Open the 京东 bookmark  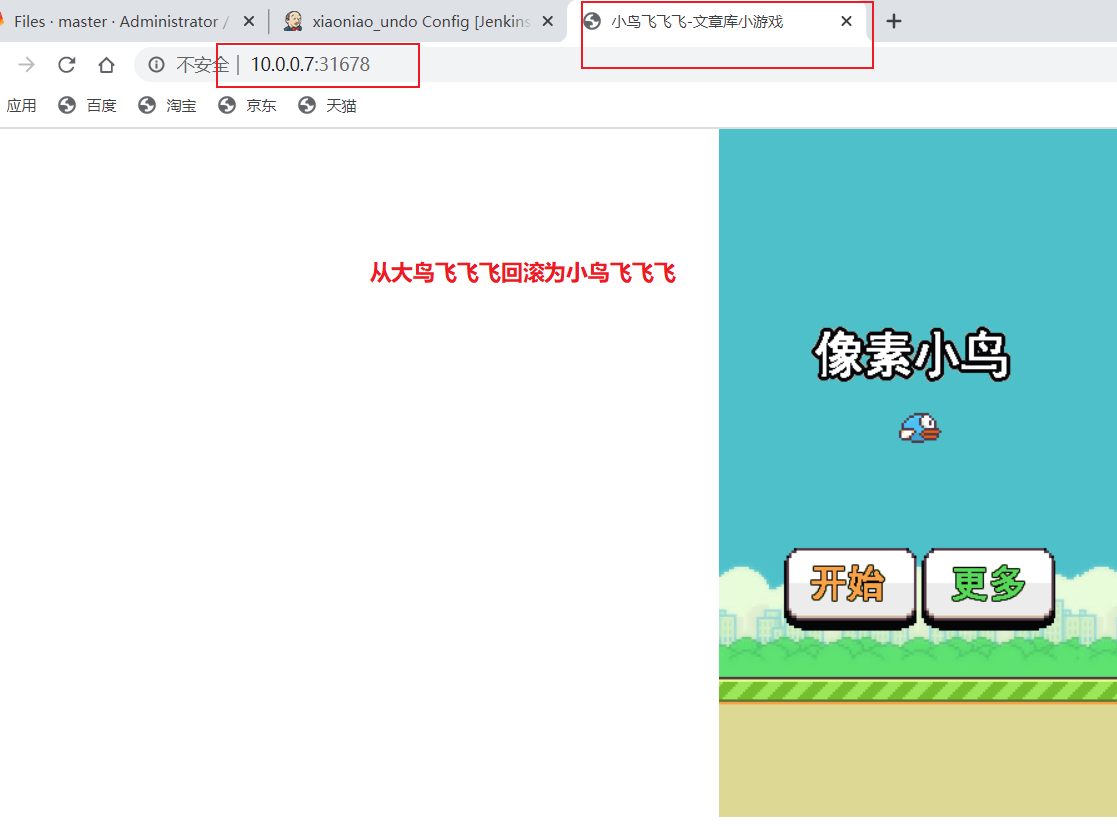pyautogui.click(x=248, y=105)
